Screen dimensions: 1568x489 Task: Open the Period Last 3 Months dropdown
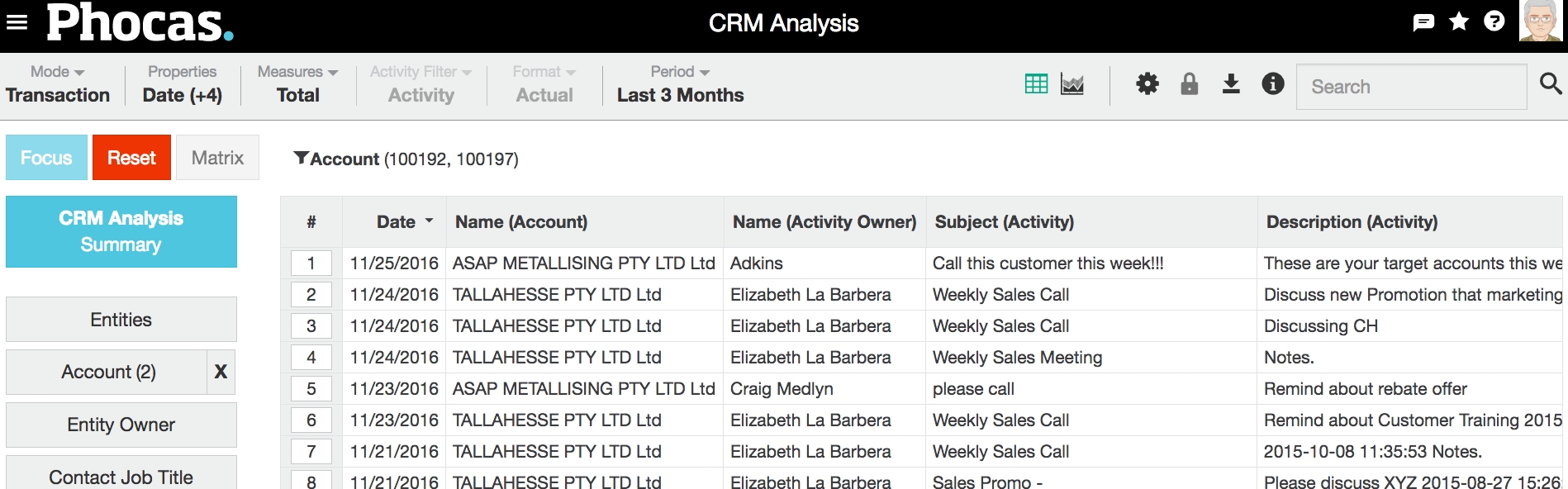pos(680,84)
